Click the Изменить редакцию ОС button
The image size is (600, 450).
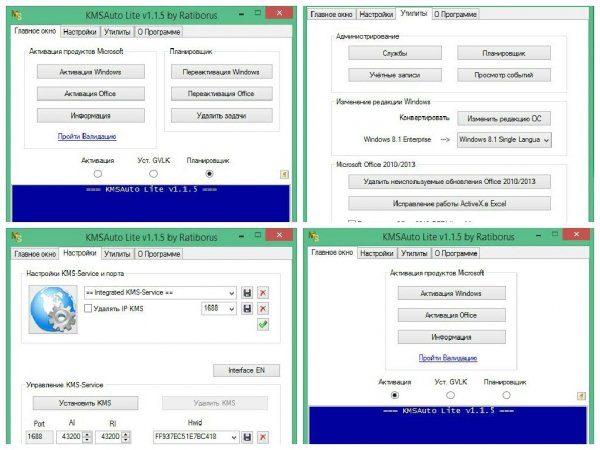[x=504, y=119]
